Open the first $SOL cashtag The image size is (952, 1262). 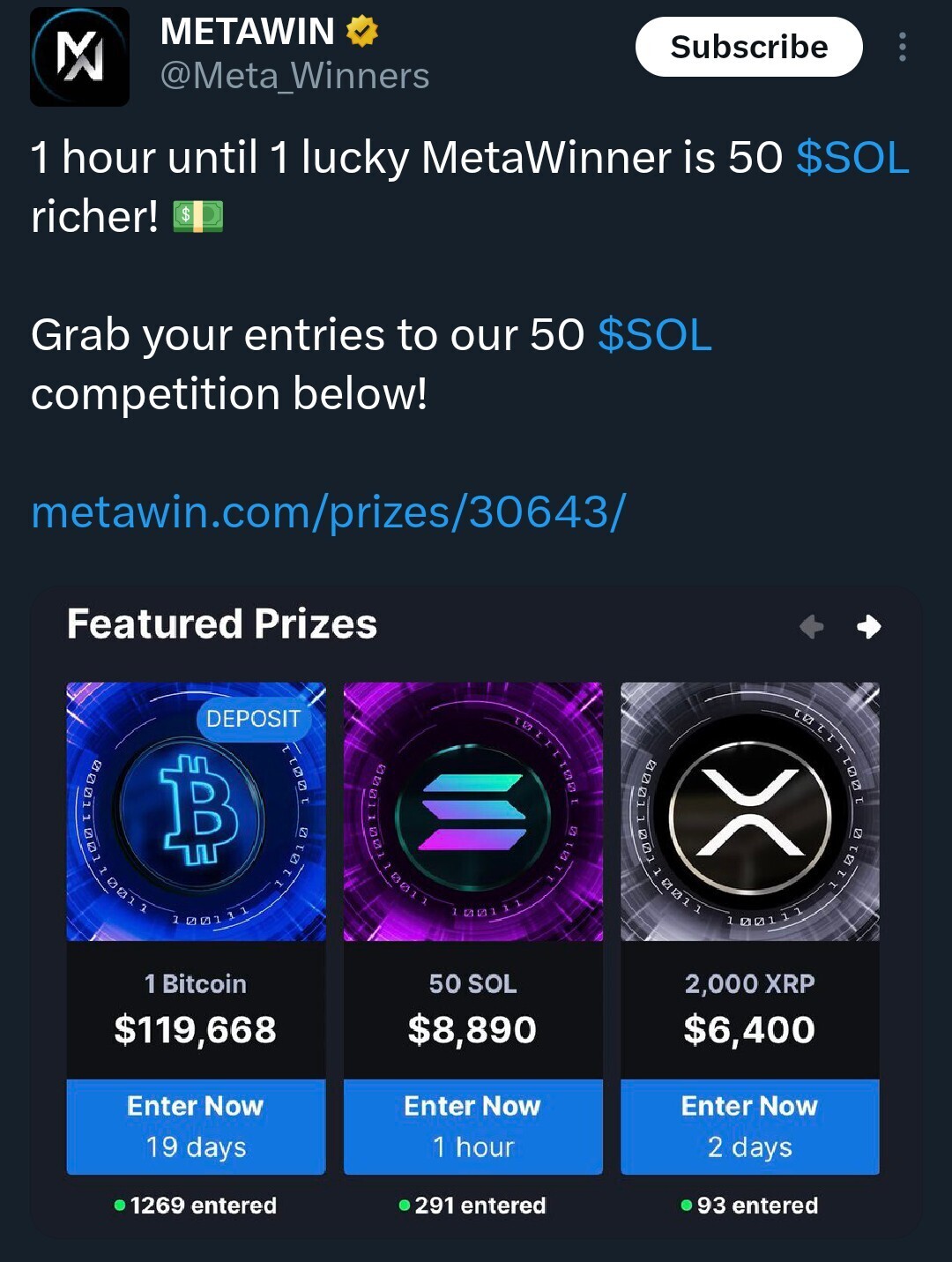pyautogui.click(x=852, y=158)
